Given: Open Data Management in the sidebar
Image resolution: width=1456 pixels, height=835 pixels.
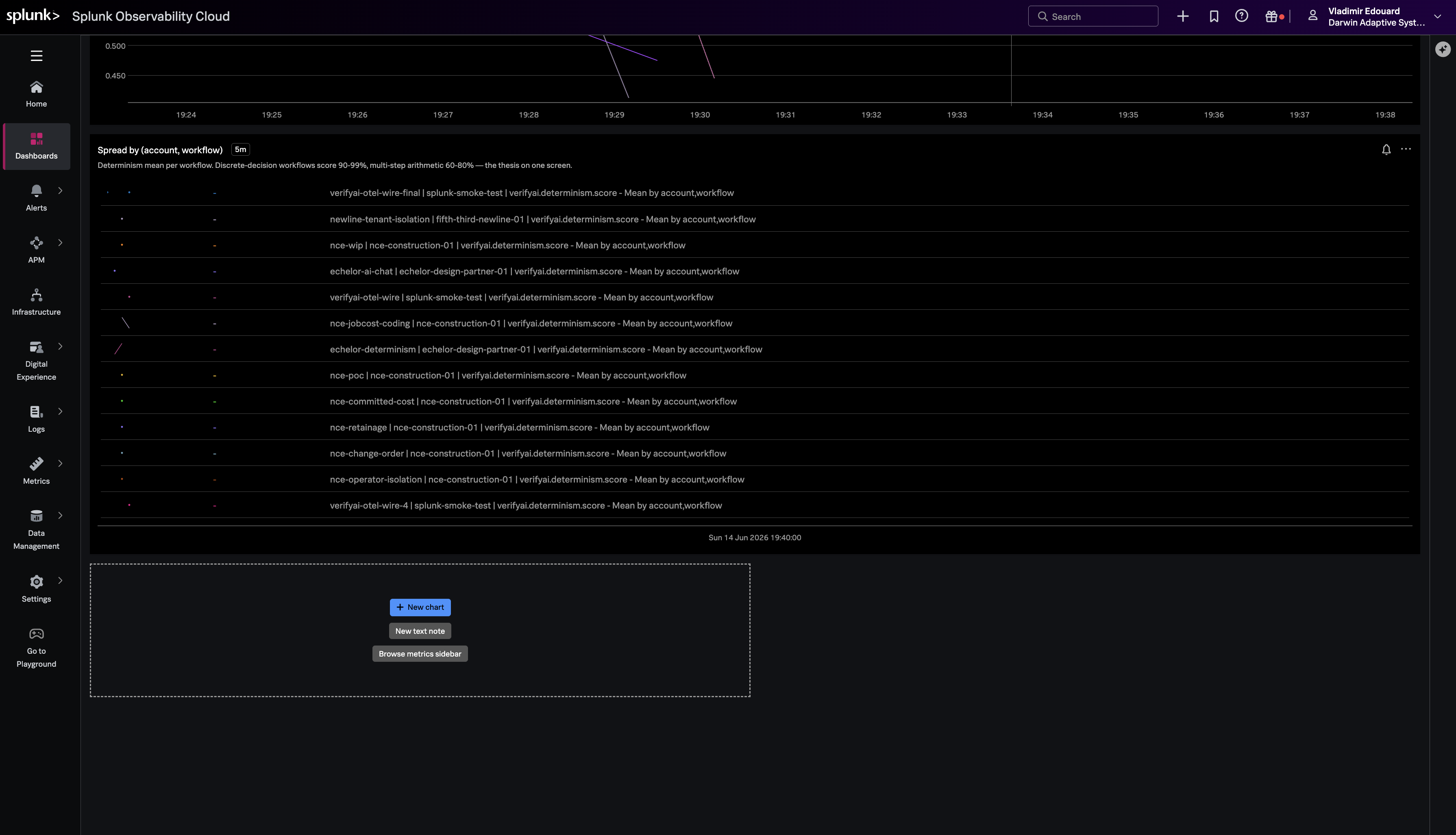Looking at the screenshot, I should click(x=36, y=530).
